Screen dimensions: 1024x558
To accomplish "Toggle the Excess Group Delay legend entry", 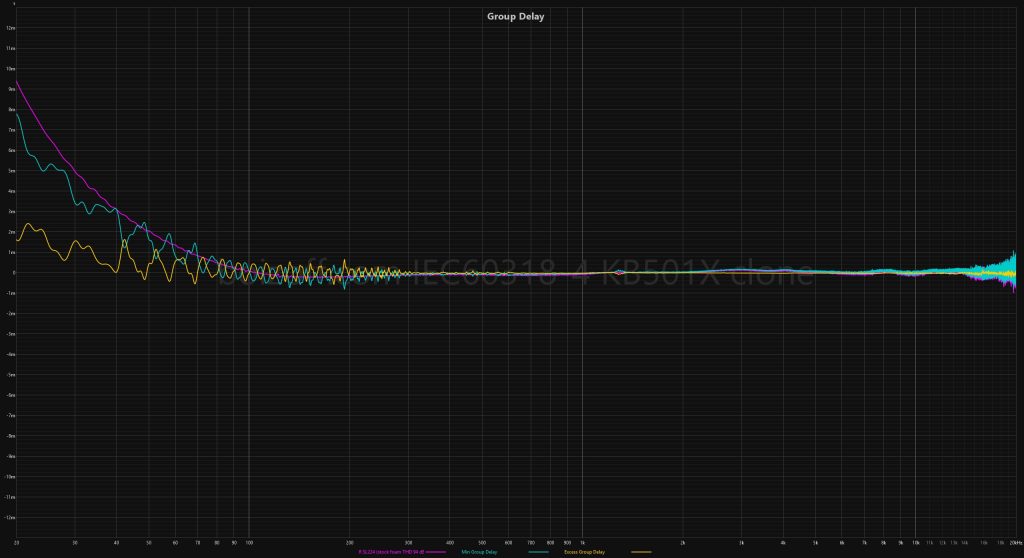I will [x=585, y=552].
